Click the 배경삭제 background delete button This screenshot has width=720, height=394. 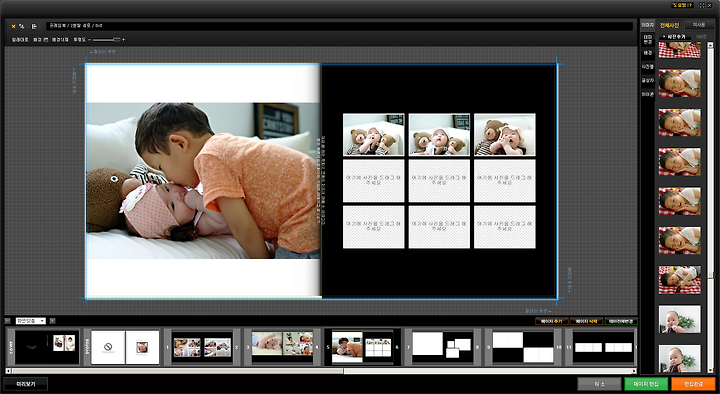pos(60,40)
